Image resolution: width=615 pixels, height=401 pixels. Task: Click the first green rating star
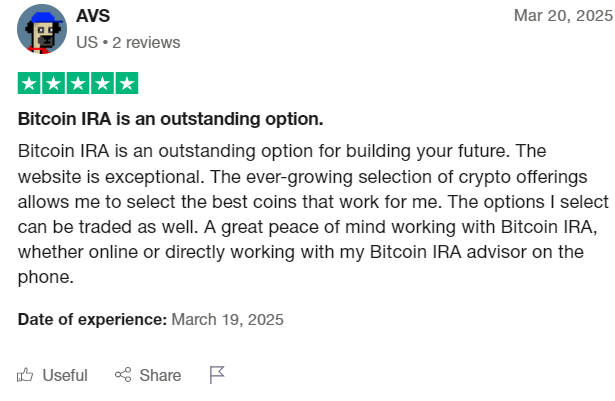coord(29,83)
